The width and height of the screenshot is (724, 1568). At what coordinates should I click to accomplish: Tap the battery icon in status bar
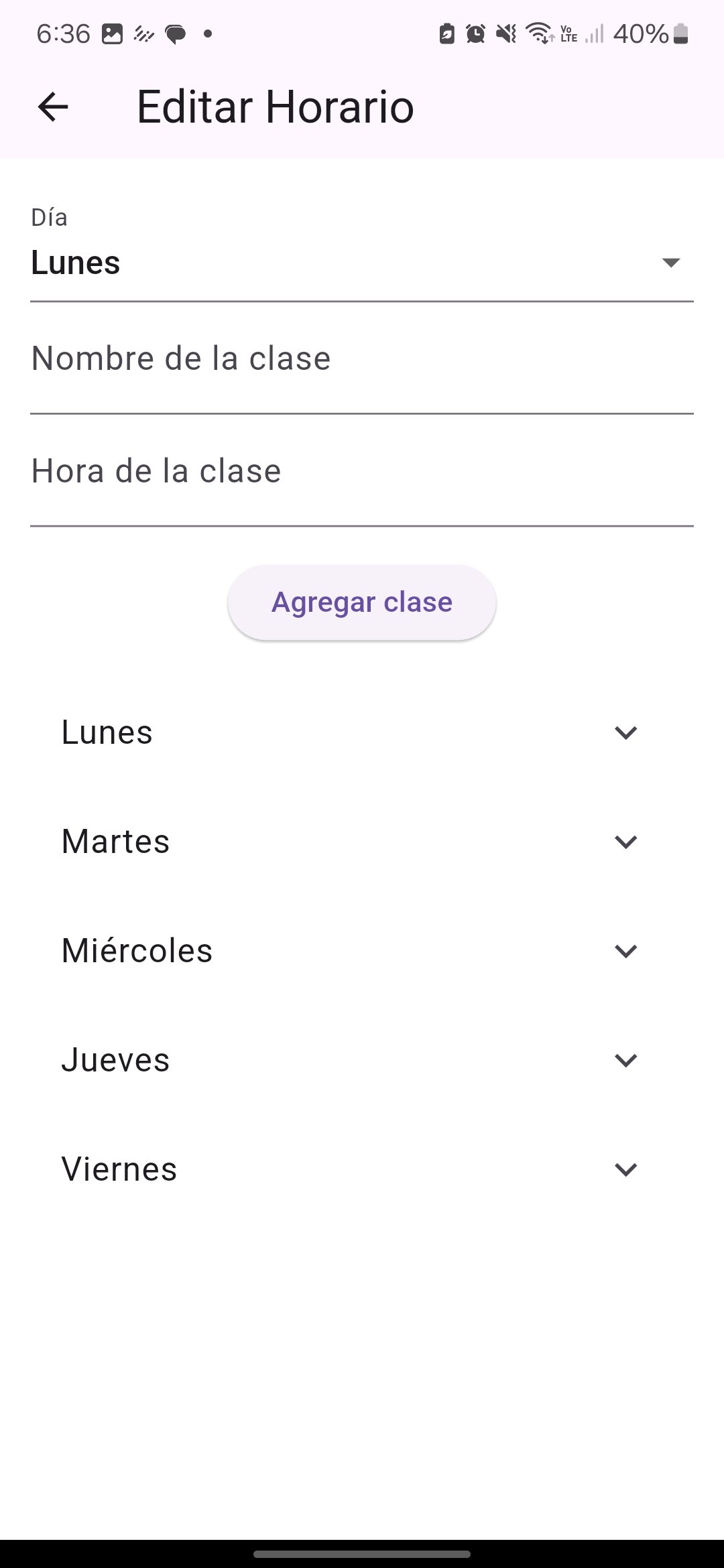681,34
